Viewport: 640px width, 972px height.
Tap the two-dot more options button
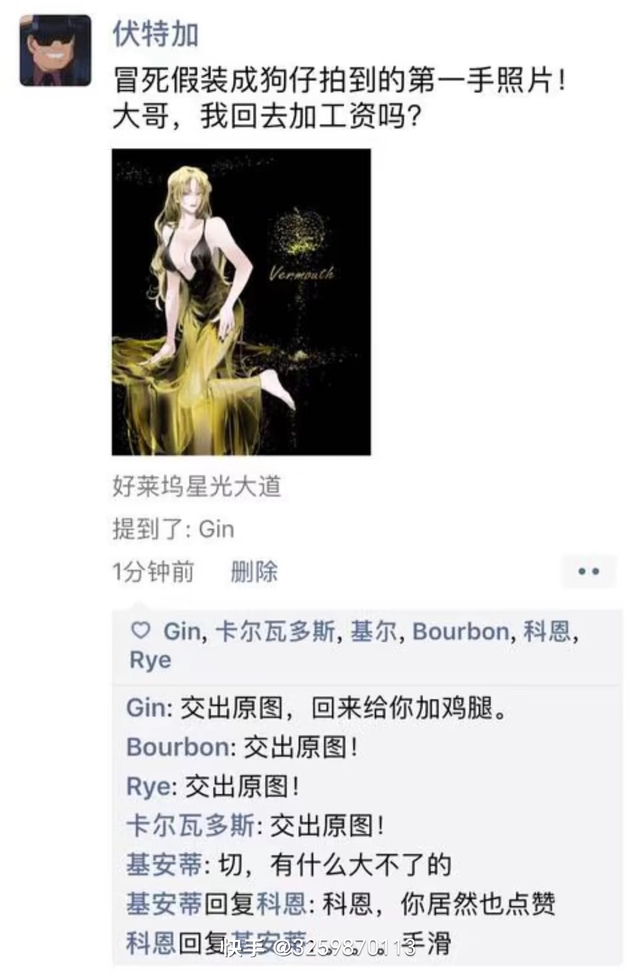589,571
